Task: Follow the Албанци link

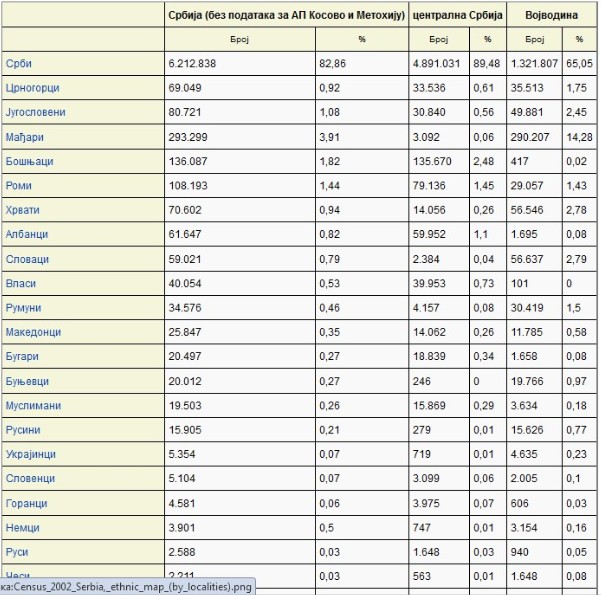Action: (27, 234)
